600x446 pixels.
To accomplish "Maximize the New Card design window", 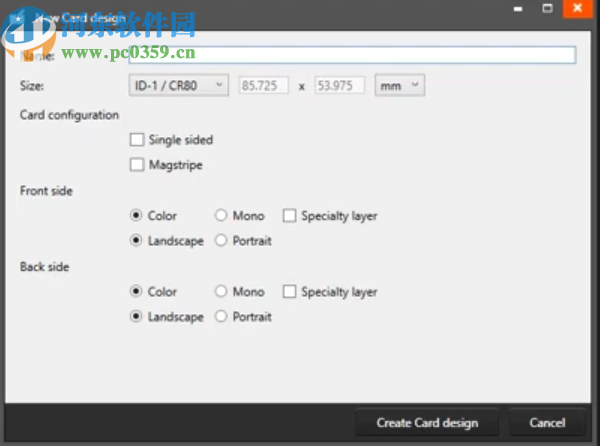I will pos(548,8).
